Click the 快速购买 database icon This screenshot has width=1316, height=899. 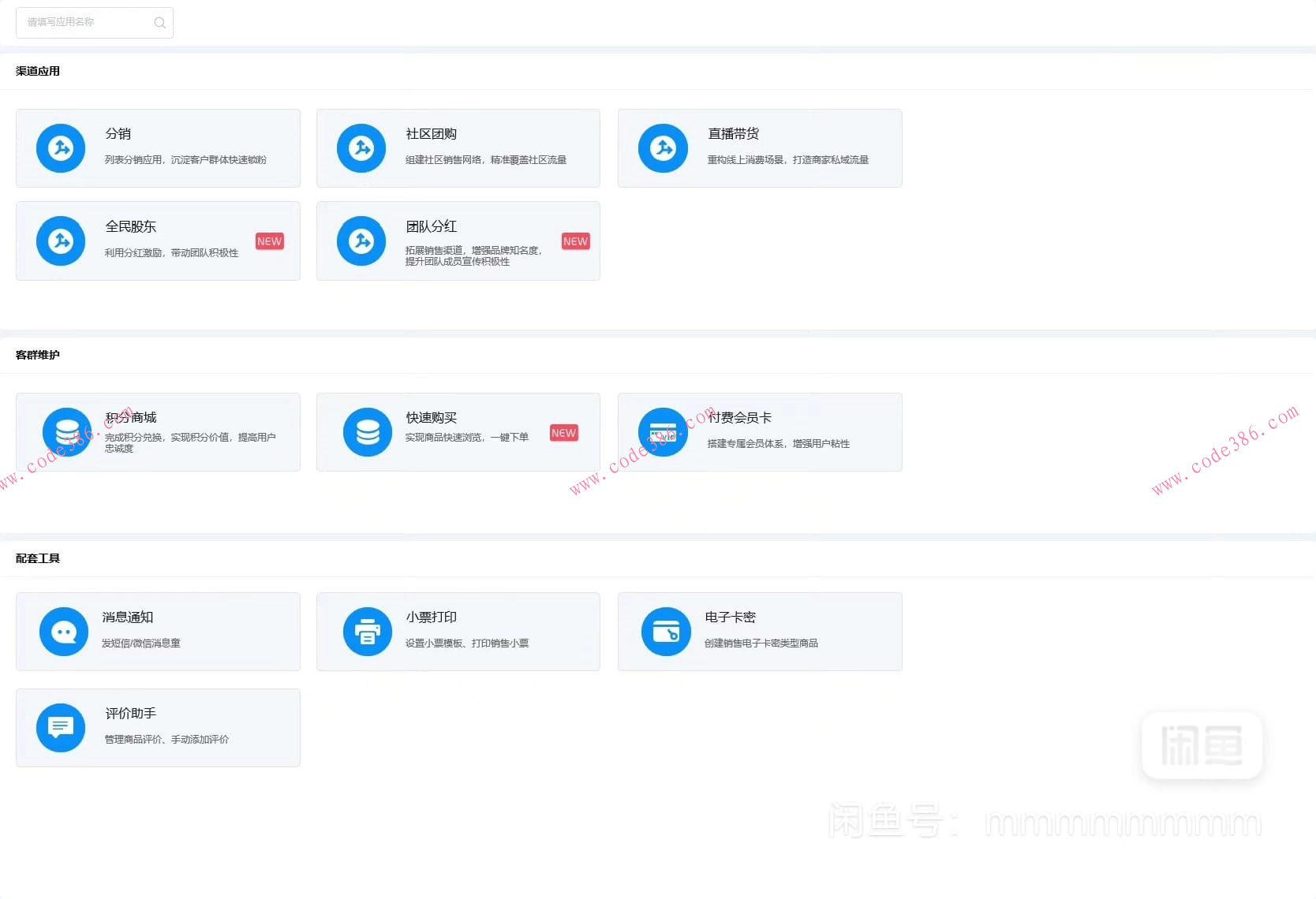pyautogui.click(x=368, y=432)
